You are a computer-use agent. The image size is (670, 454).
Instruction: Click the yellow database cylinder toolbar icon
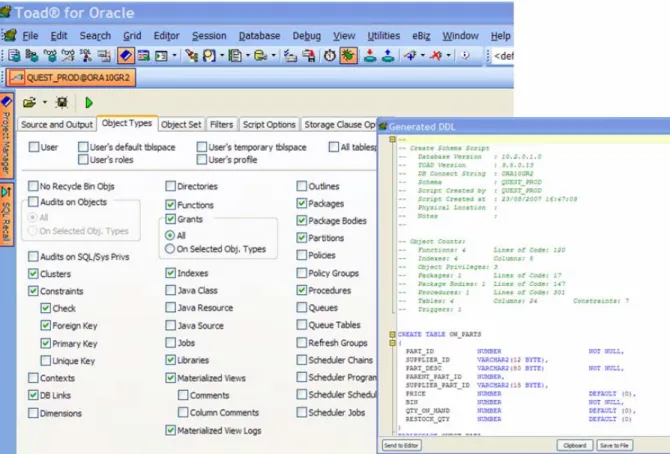coord(260,56)
